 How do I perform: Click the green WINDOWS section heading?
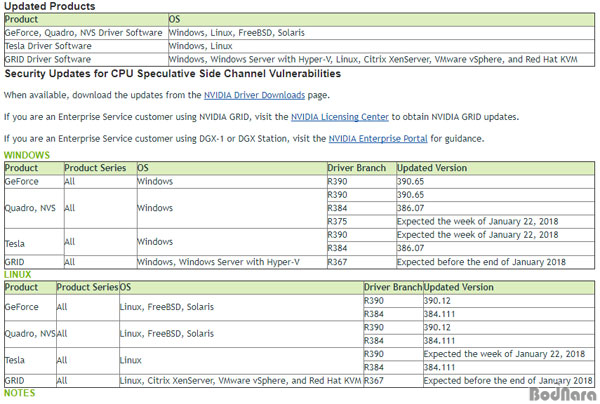pos(27,155)
